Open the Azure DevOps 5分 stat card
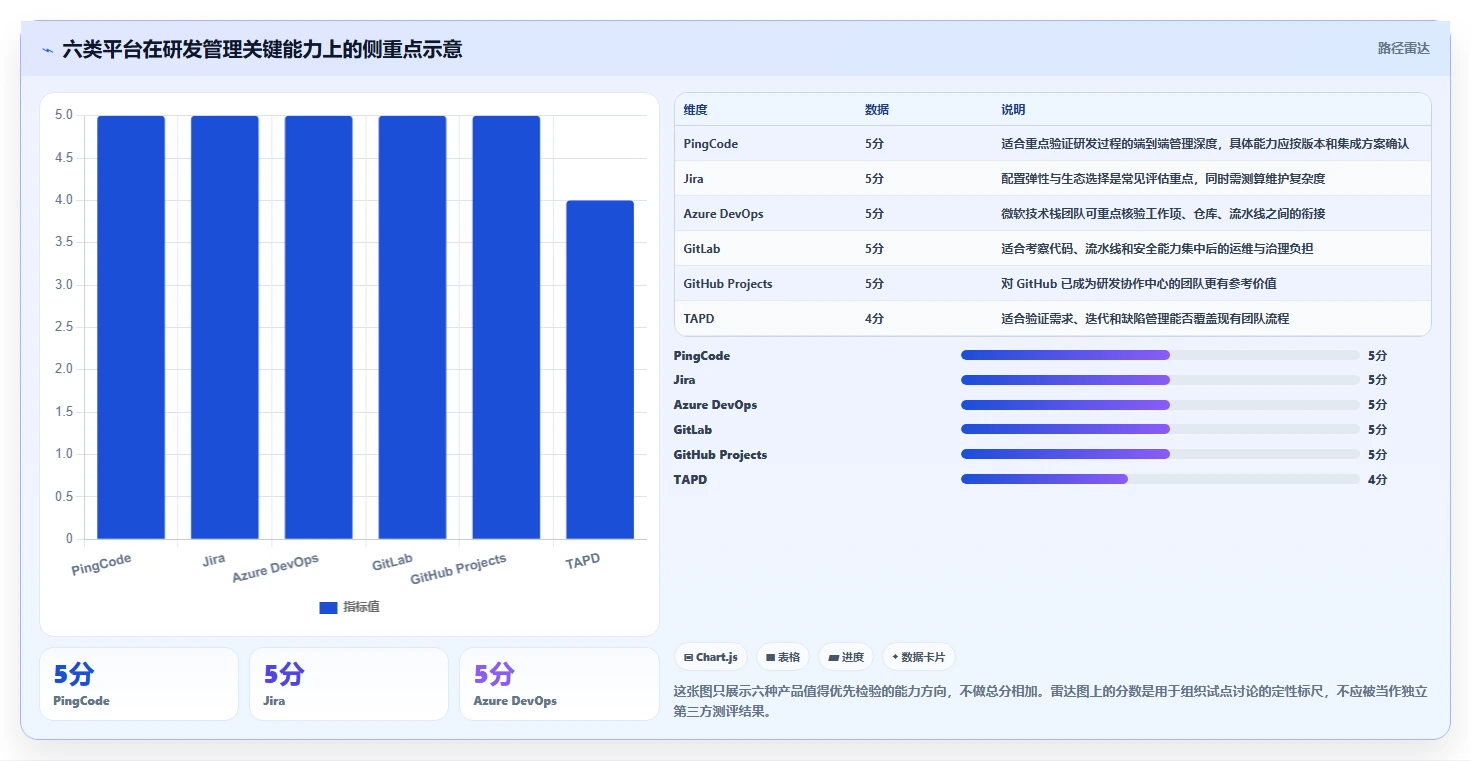Viewport: 1471px width, 761px height. point(559,684)
